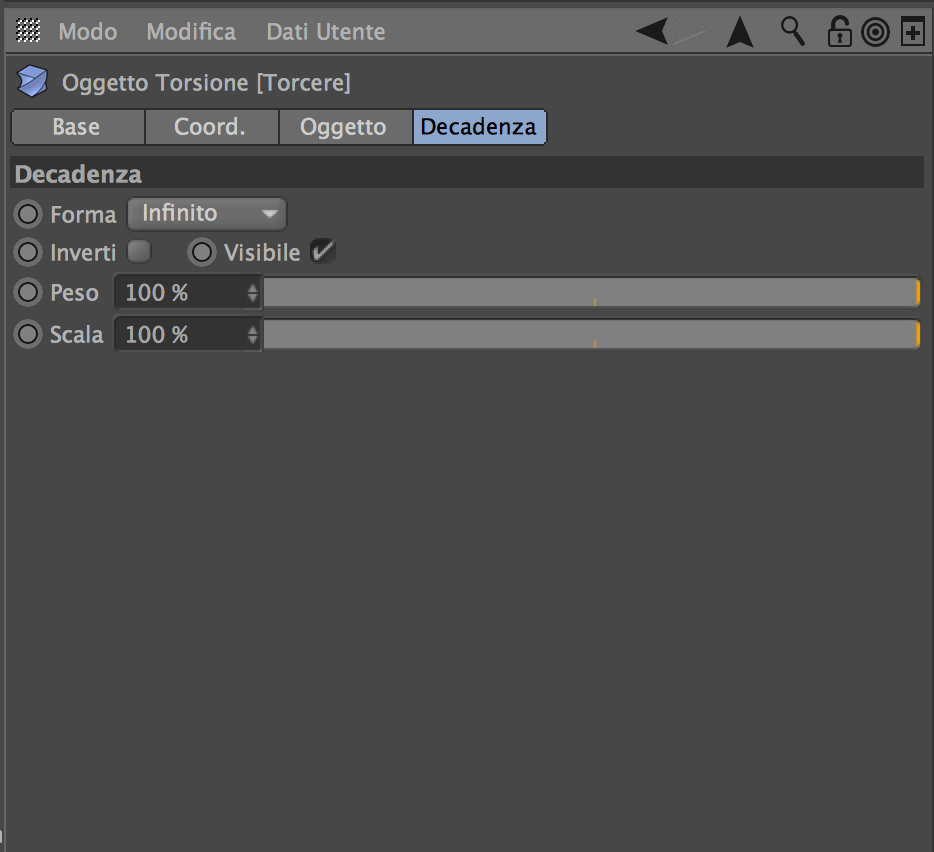Toggle the lock element padlock icon

coord(839,32)
